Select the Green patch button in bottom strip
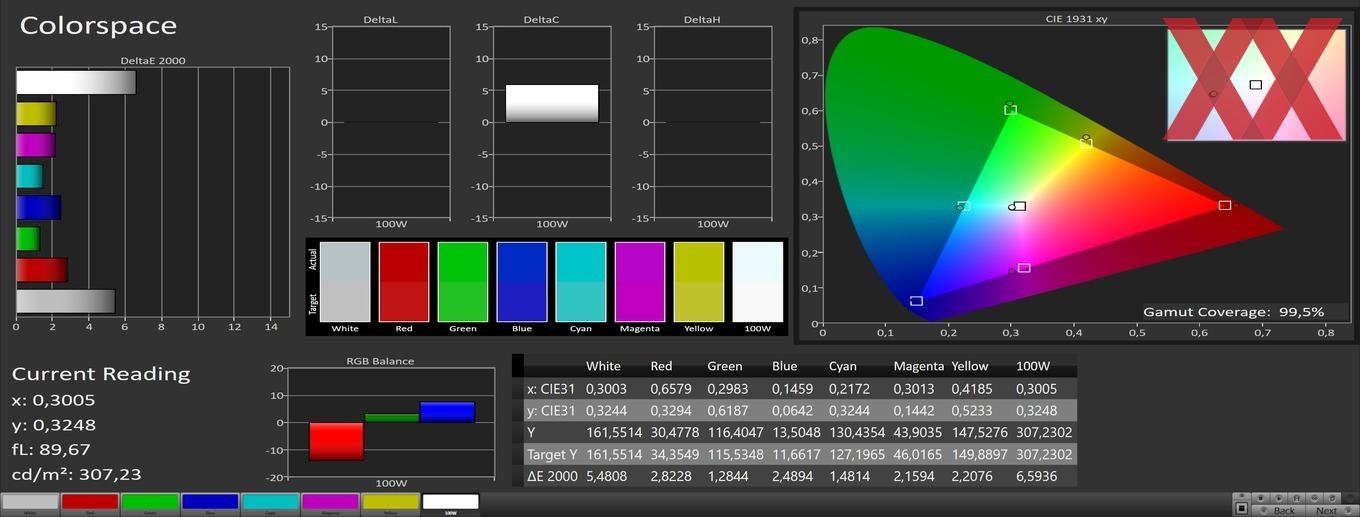The image size is (1360, 517). coord(150,503)
